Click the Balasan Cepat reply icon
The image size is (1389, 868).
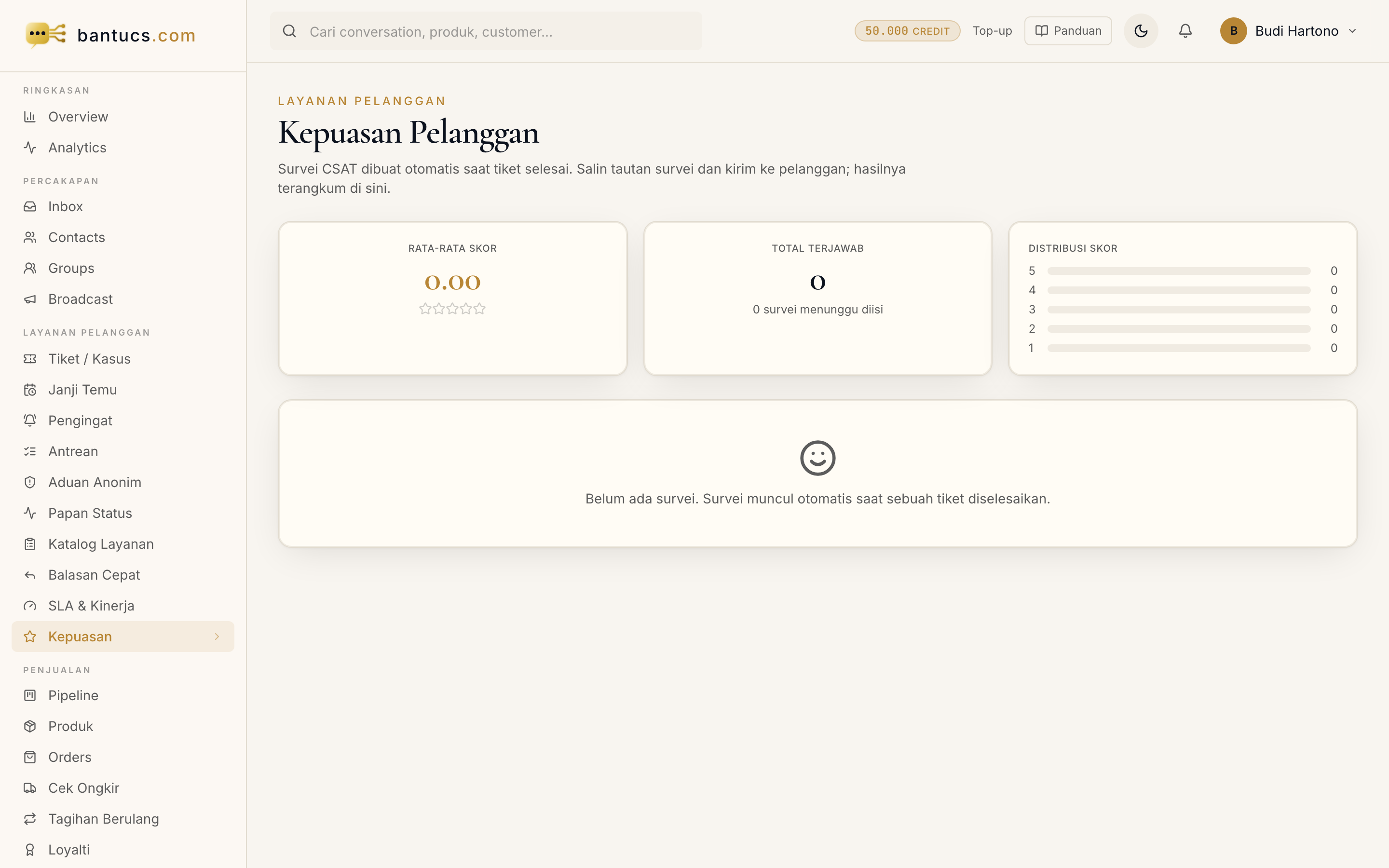tap(30, 575)
